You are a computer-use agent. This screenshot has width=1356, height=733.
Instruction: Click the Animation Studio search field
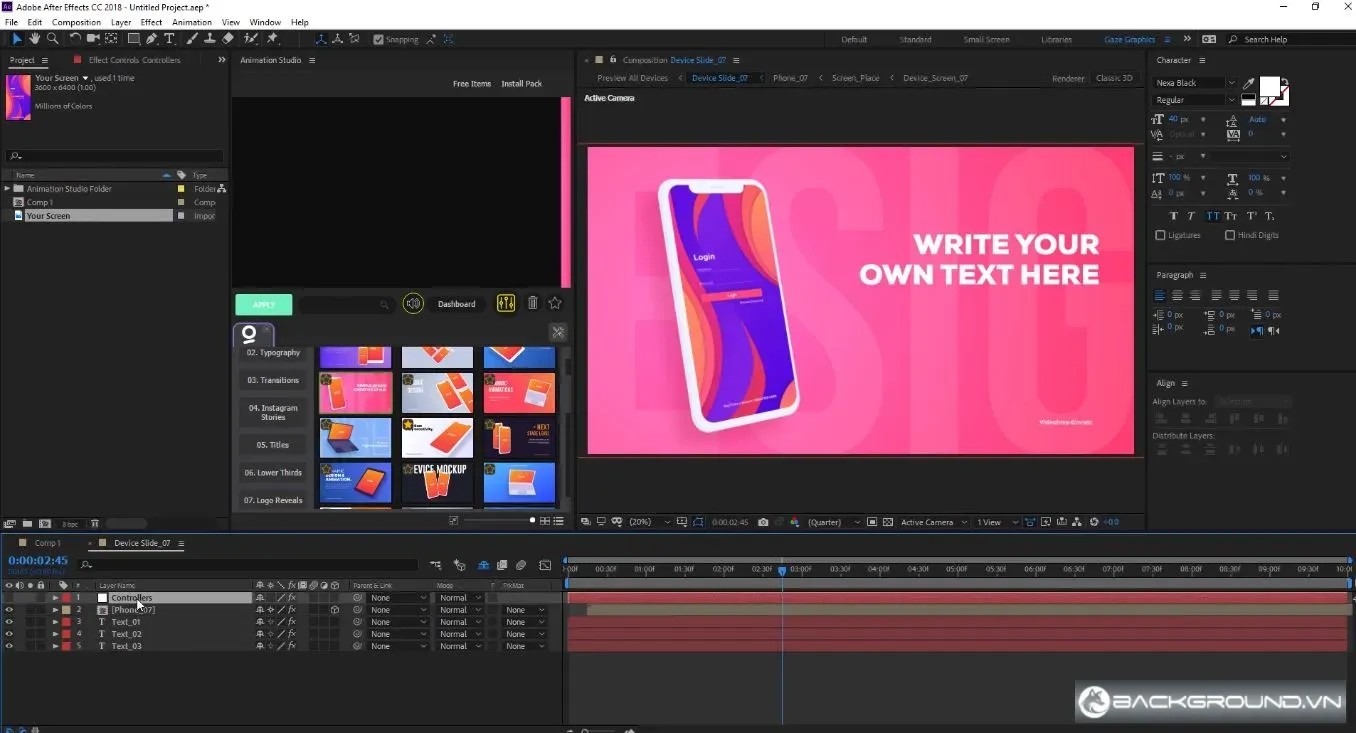(x=345, y=304)
